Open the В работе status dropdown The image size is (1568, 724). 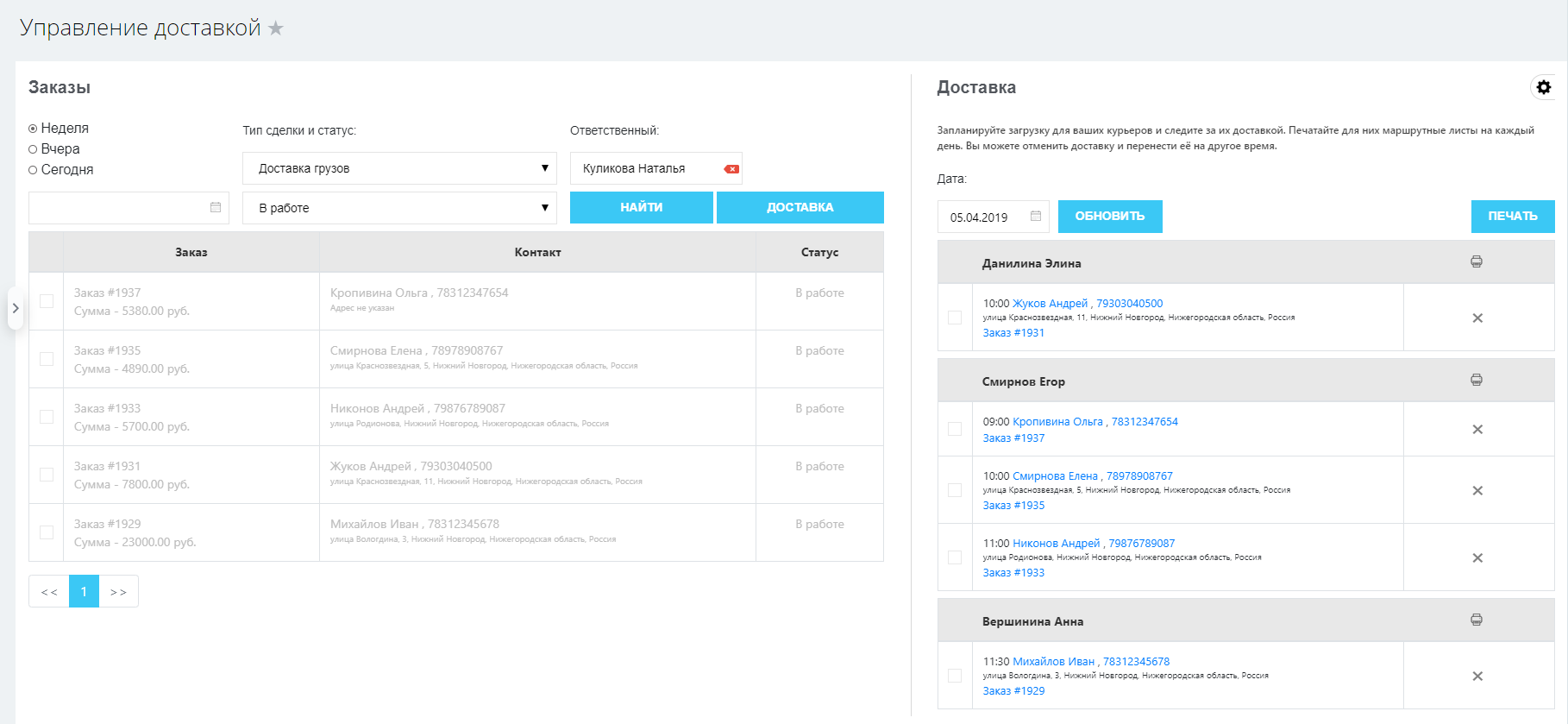399,208
